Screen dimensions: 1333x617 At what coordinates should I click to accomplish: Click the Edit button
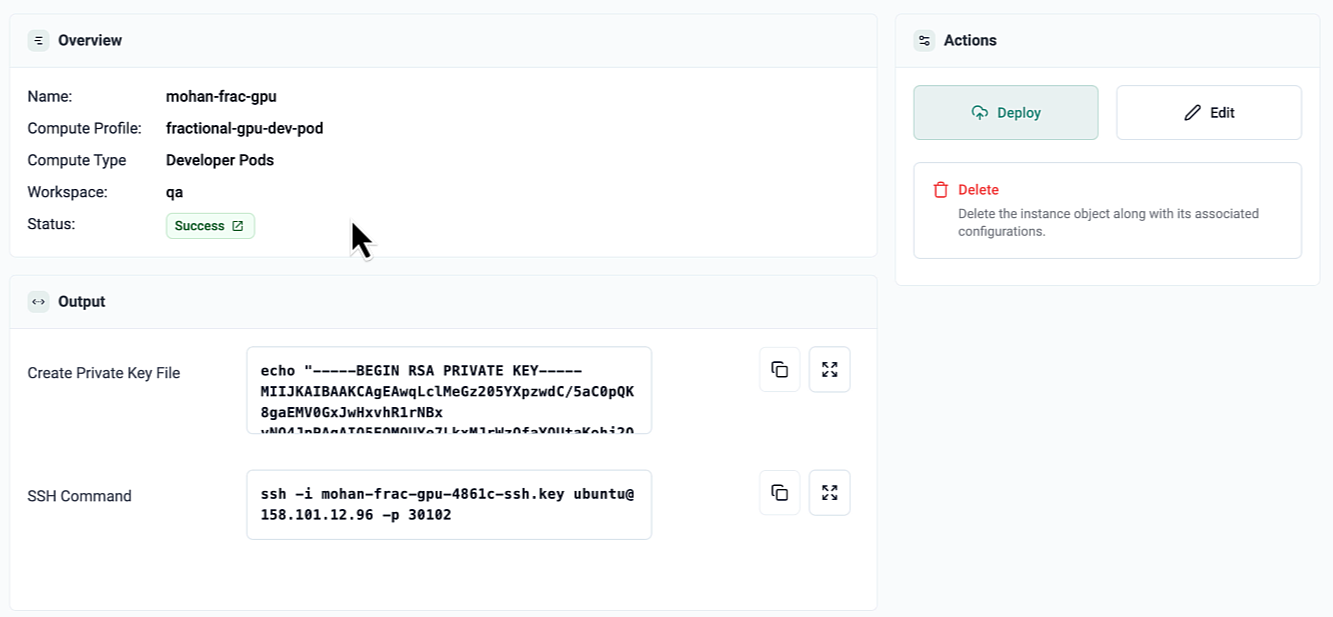point(1208,112)
